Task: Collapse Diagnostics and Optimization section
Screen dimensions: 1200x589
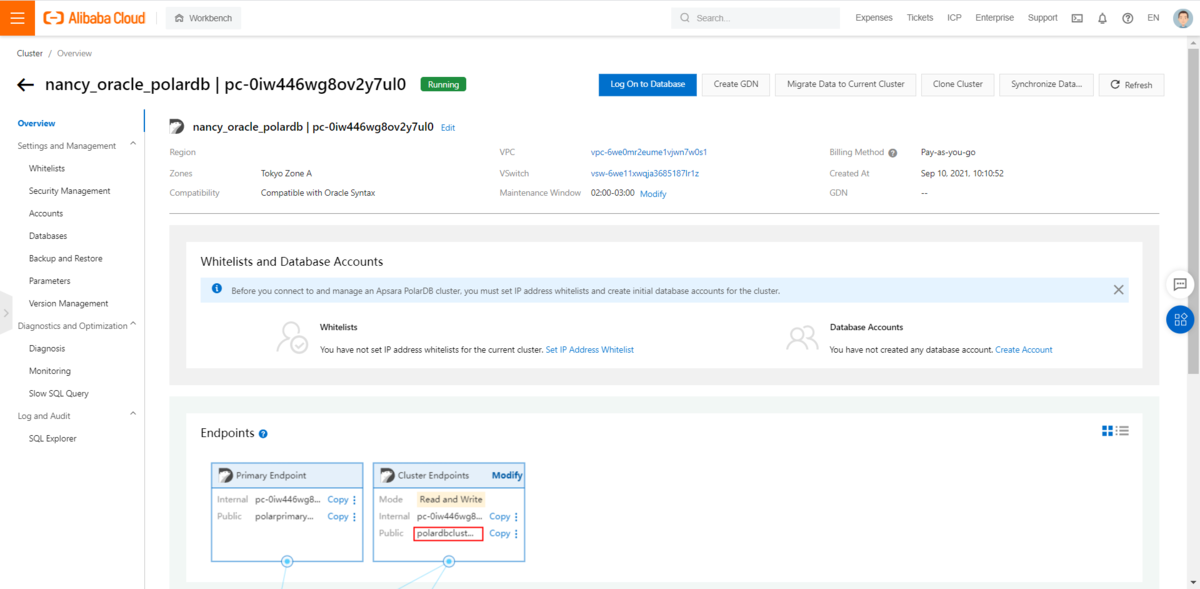Action: pyautogui.click(x=133, y=325)
